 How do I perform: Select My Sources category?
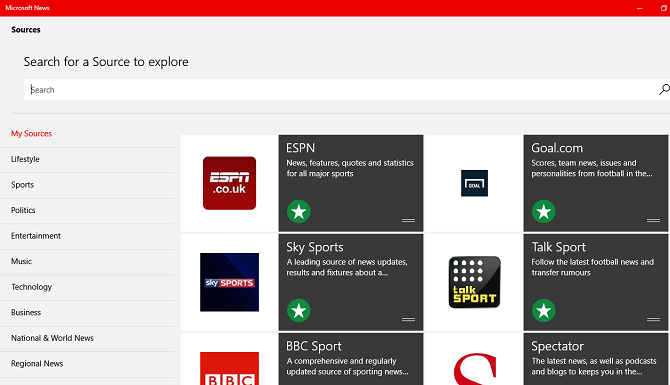coord(31,133)
